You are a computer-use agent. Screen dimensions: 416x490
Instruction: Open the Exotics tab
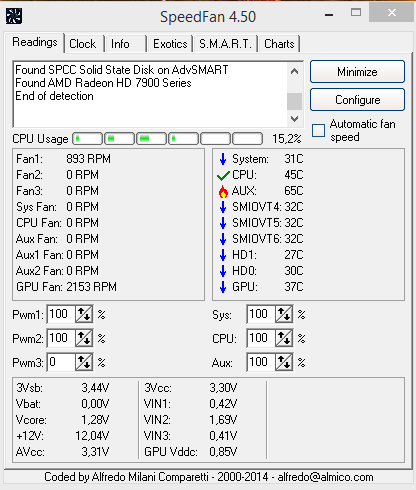tap(170, 44)
